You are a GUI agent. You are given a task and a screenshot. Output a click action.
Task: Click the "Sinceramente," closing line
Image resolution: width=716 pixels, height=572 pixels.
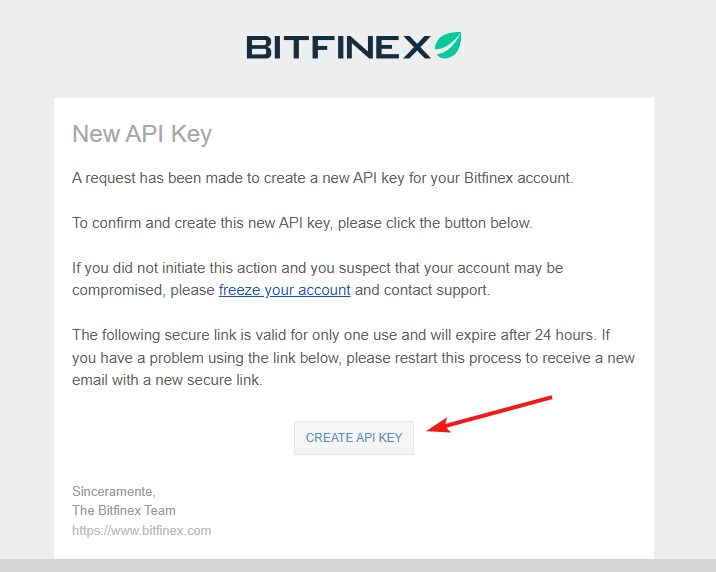click(x=114, y=491)
